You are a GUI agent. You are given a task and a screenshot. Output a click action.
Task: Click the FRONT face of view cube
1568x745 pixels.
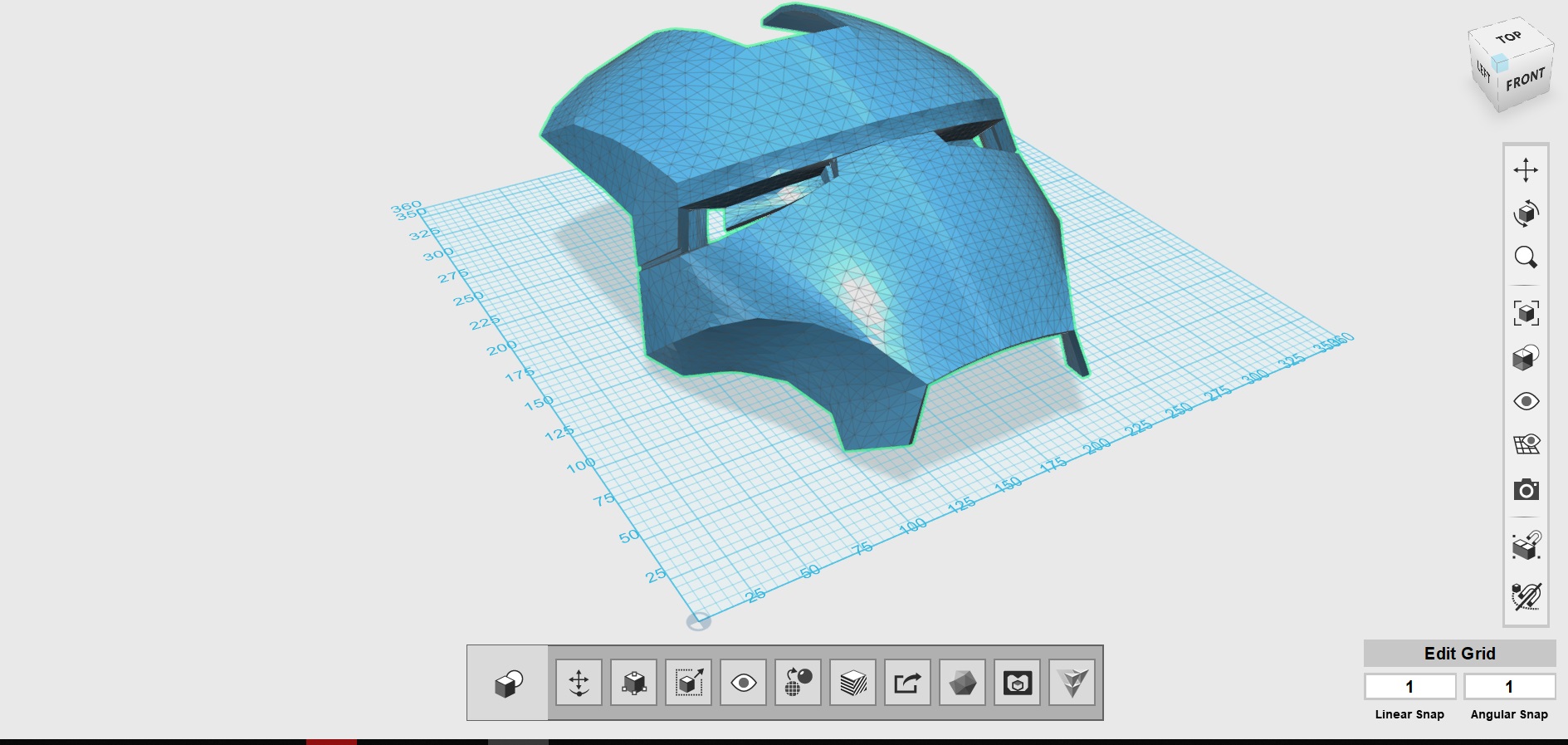click(1525, 82)
